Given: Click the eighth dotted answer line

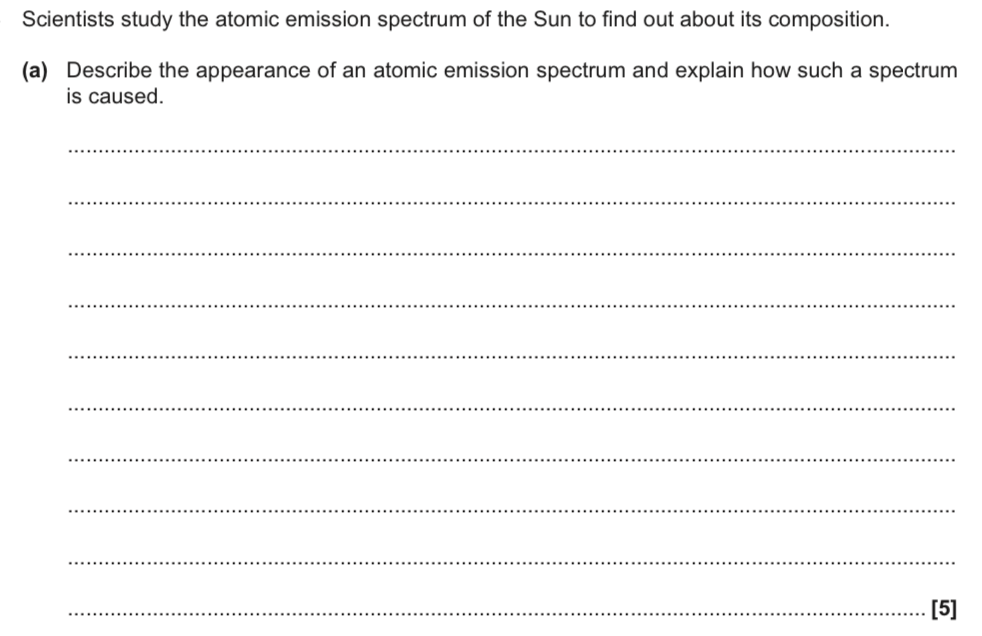Looking at the screenshot, I should [x=511, y=511].
